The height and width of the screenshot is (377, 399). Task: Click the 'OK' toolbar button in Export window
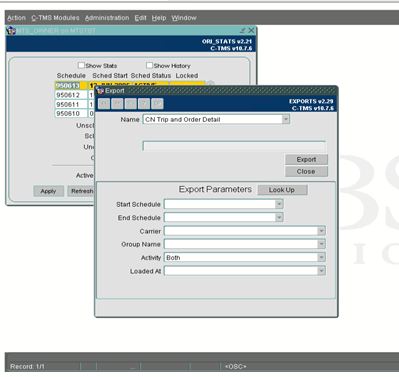tap(157, 104)
